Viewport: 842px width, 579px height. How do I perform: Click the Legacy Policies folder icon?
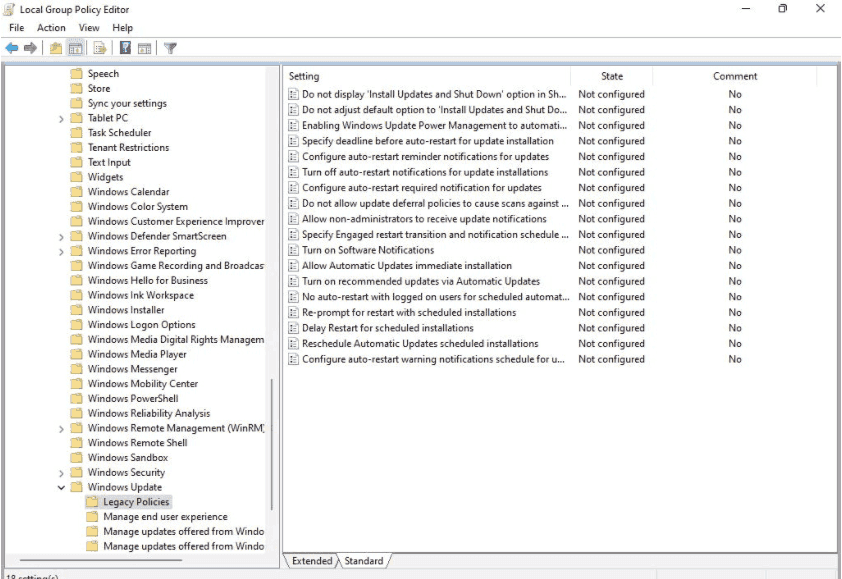[x=92, y=502]
